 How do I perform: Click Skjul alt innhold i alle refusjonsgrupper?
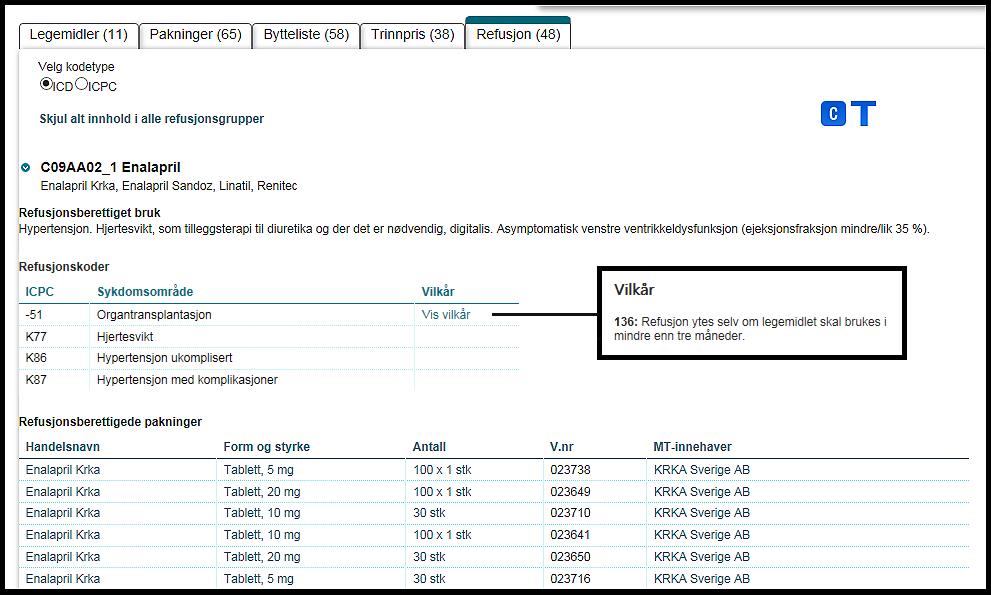coord(151,119)
